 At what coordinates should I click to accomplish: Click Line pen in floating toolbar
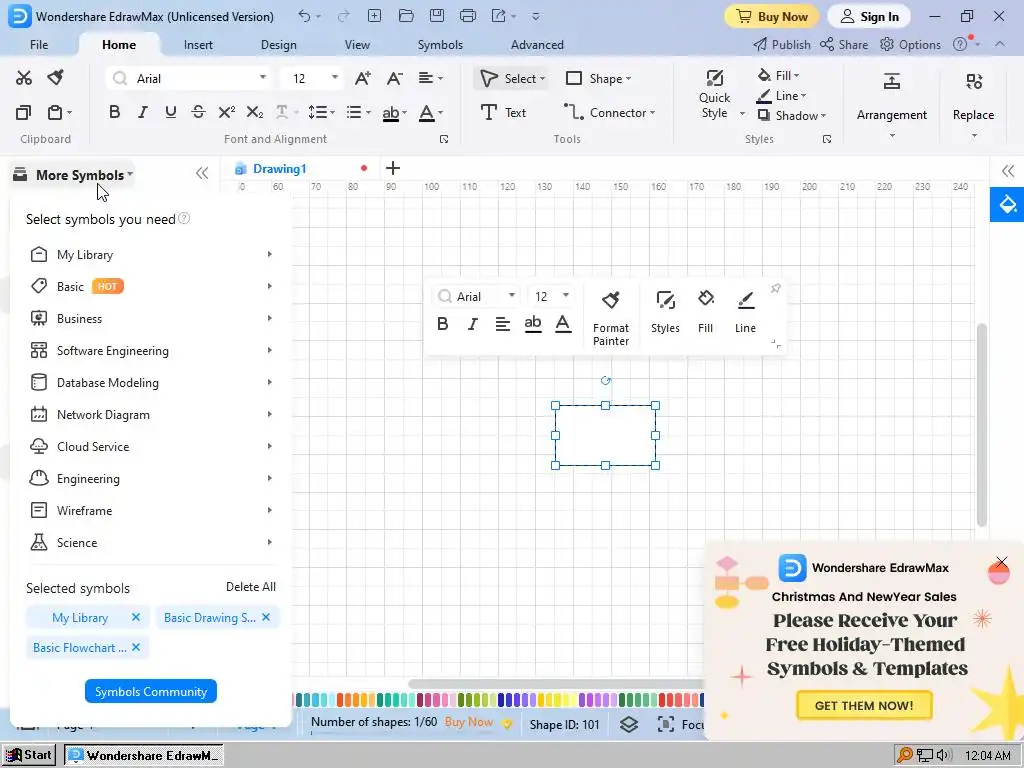tap(745, 312)
